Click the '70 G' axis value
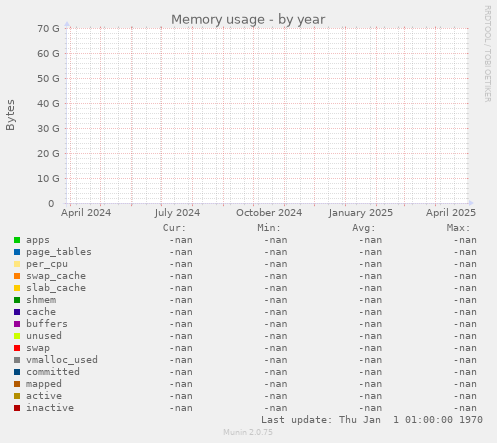Screen dimensions: 497x443 coord(48,29)
